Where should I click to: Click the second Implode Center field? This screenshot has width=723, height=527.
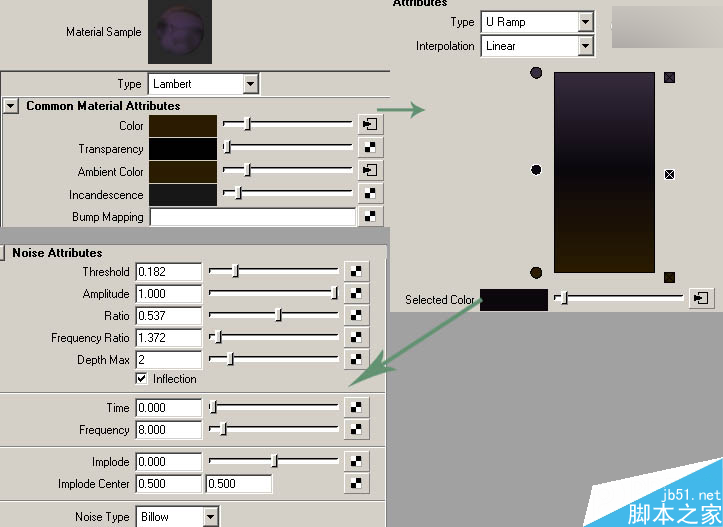238,484
